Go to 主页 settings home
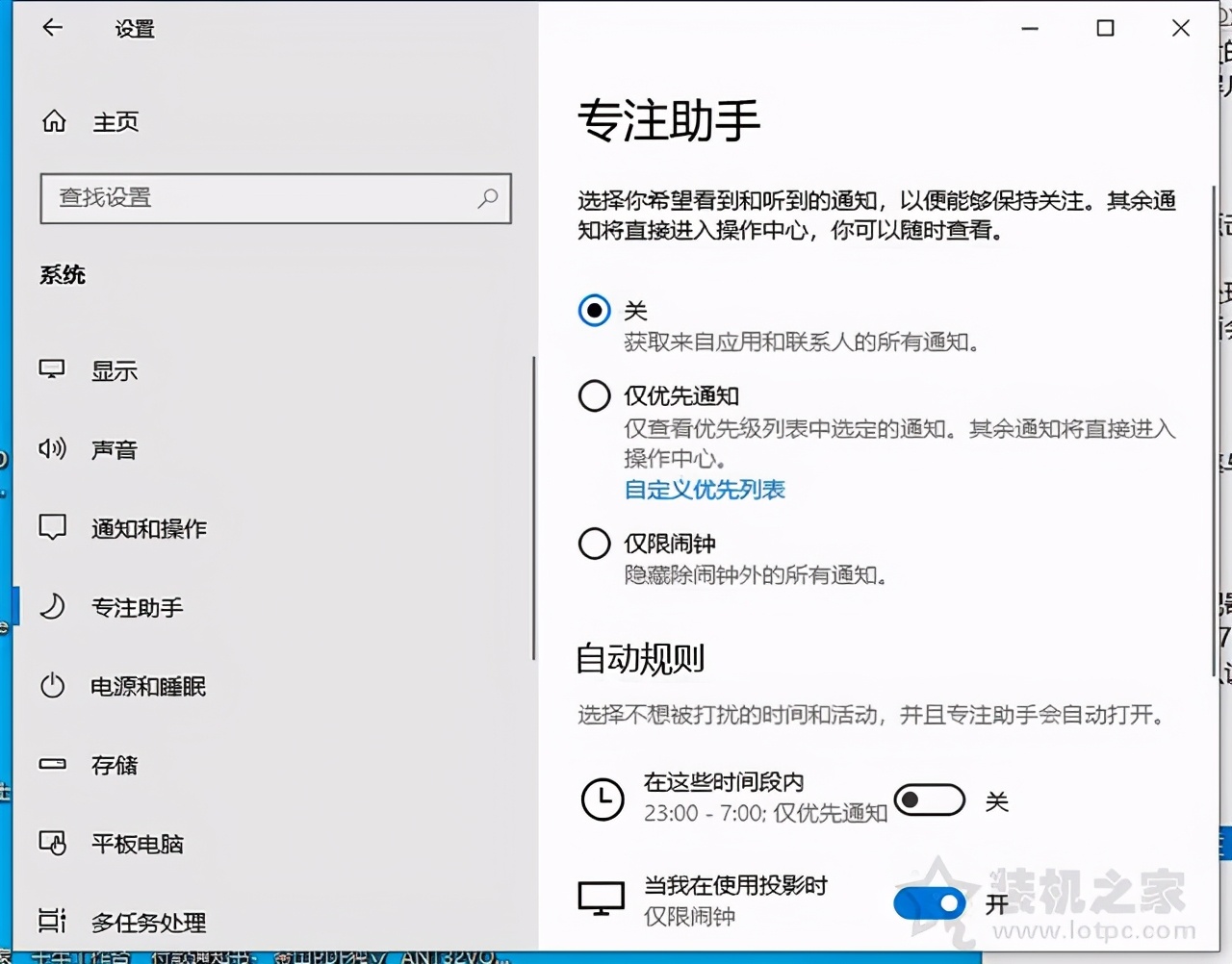The height and width of the screenshot is (964, 1232). tap(115, 122)
